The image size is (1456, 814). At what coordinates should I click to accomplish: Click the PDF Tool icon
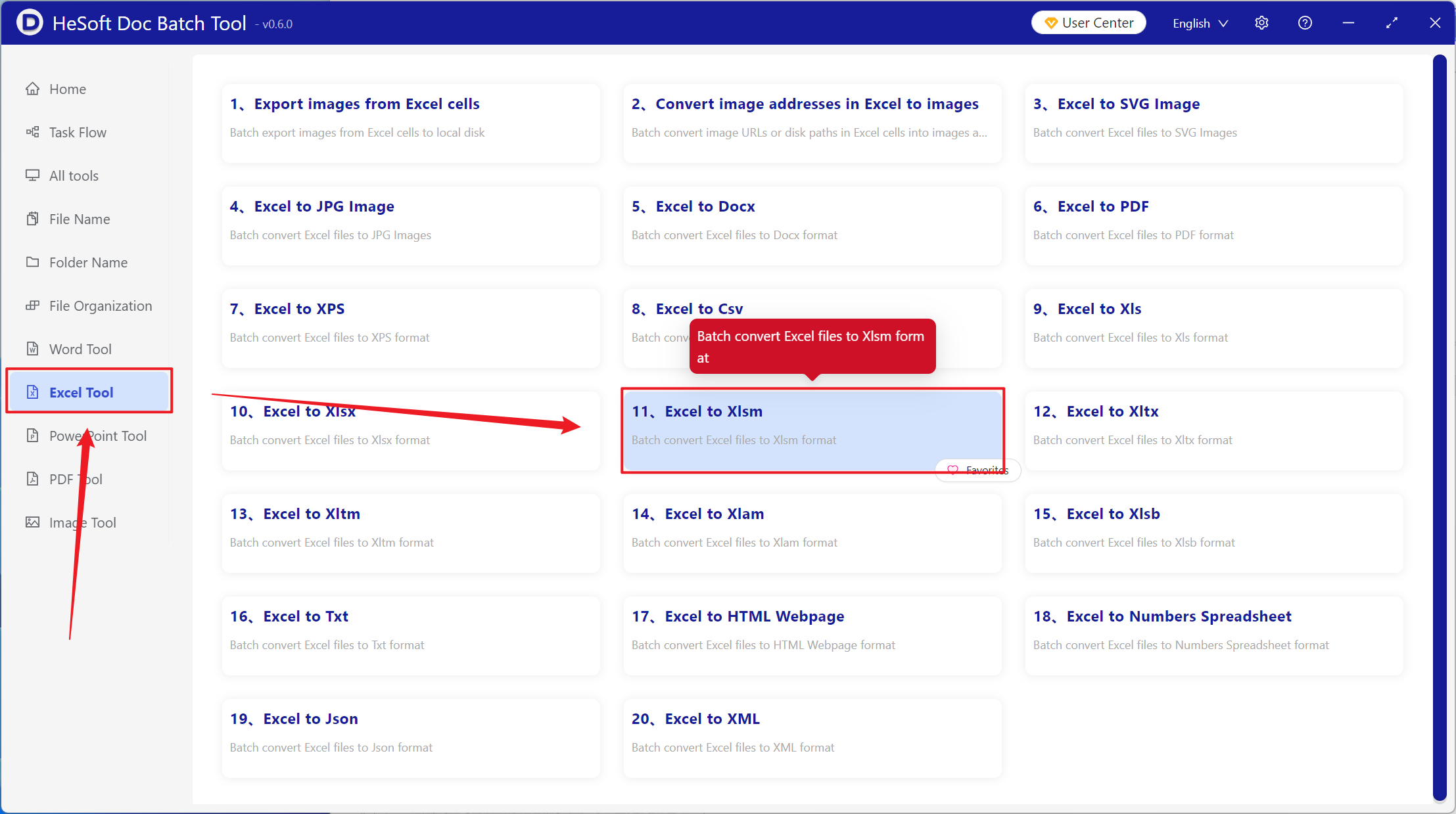(32, 479)
